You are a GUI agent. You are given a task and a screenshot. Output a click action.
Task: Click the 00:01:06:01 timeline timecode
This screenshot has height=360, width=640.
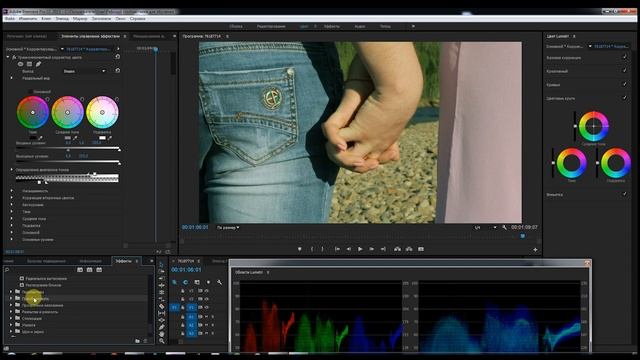click(186, 270)
